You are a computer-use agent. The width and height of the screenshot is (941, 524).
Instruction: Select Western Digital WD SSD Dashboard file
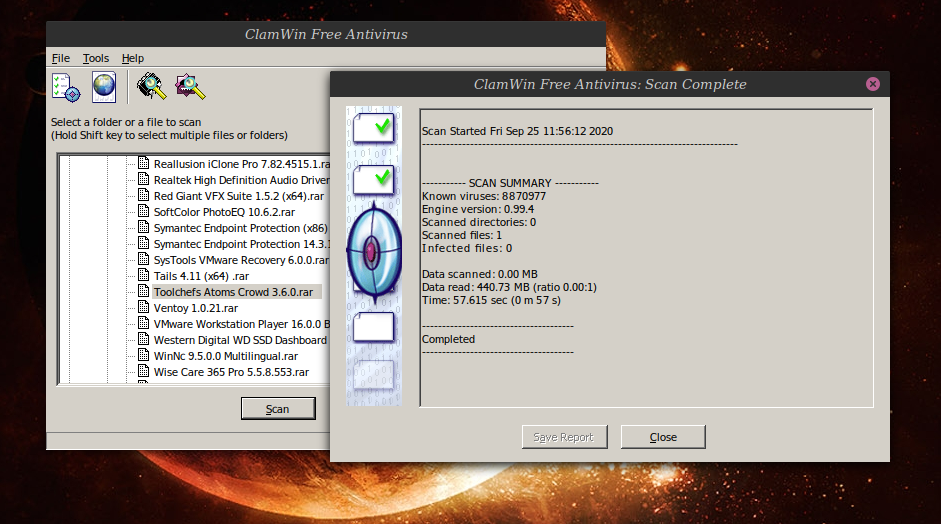pyautogui.click(x=241, y=340)
